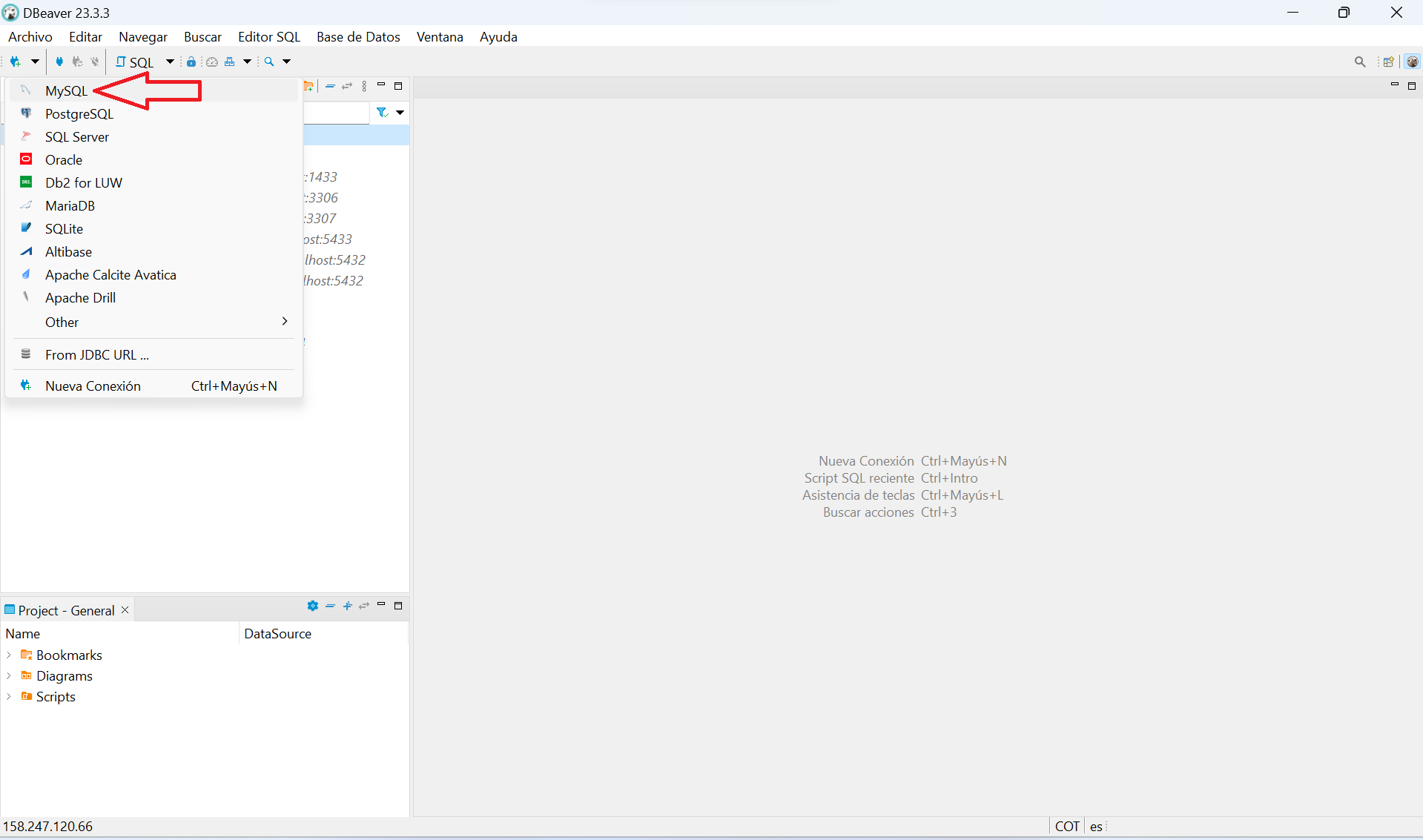
Task: Select MariaDB from the driver menu
Action: 152,205
